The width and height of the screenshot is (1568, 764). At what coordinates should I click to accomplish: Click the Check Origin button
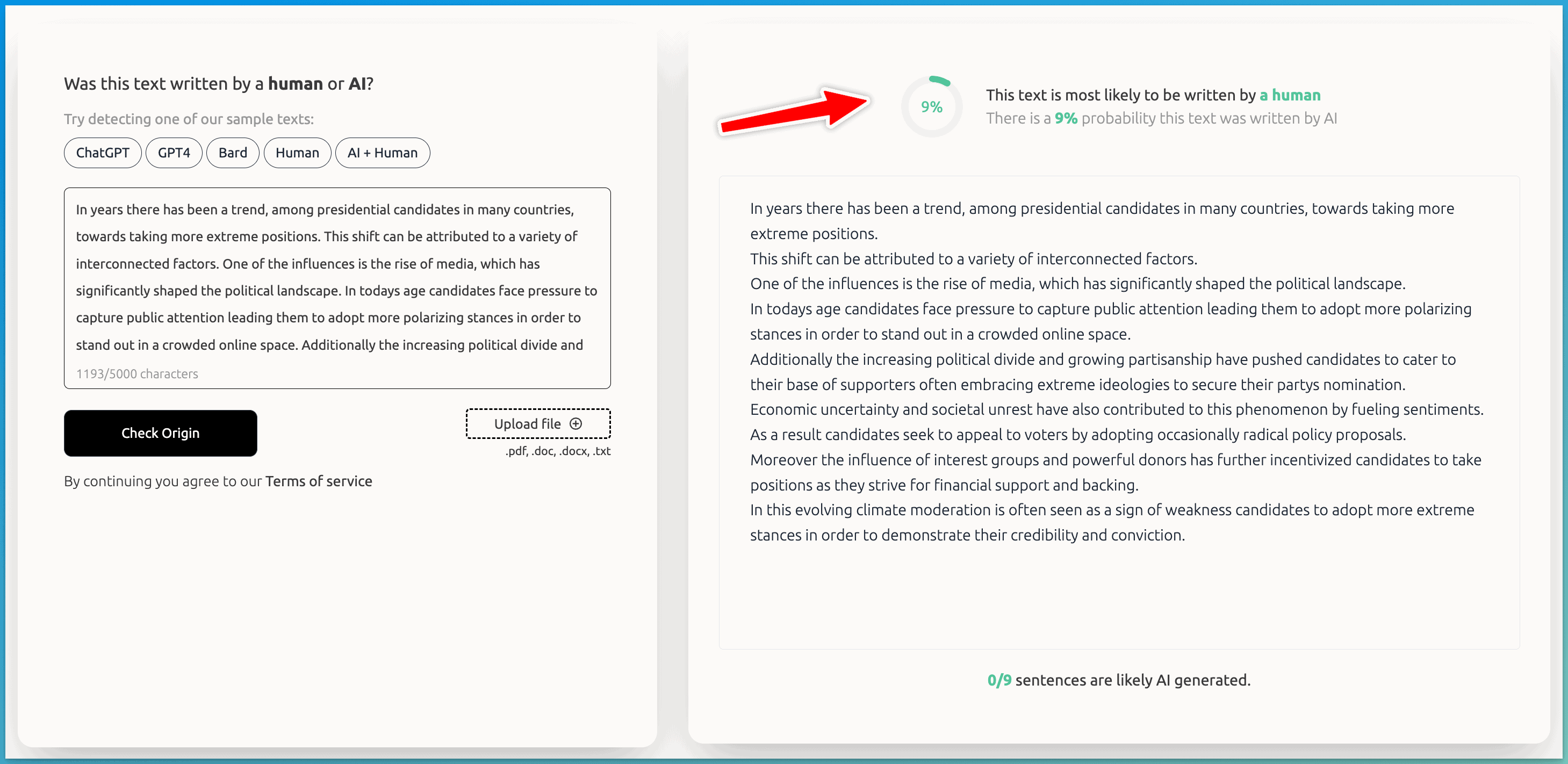[160, 433]
